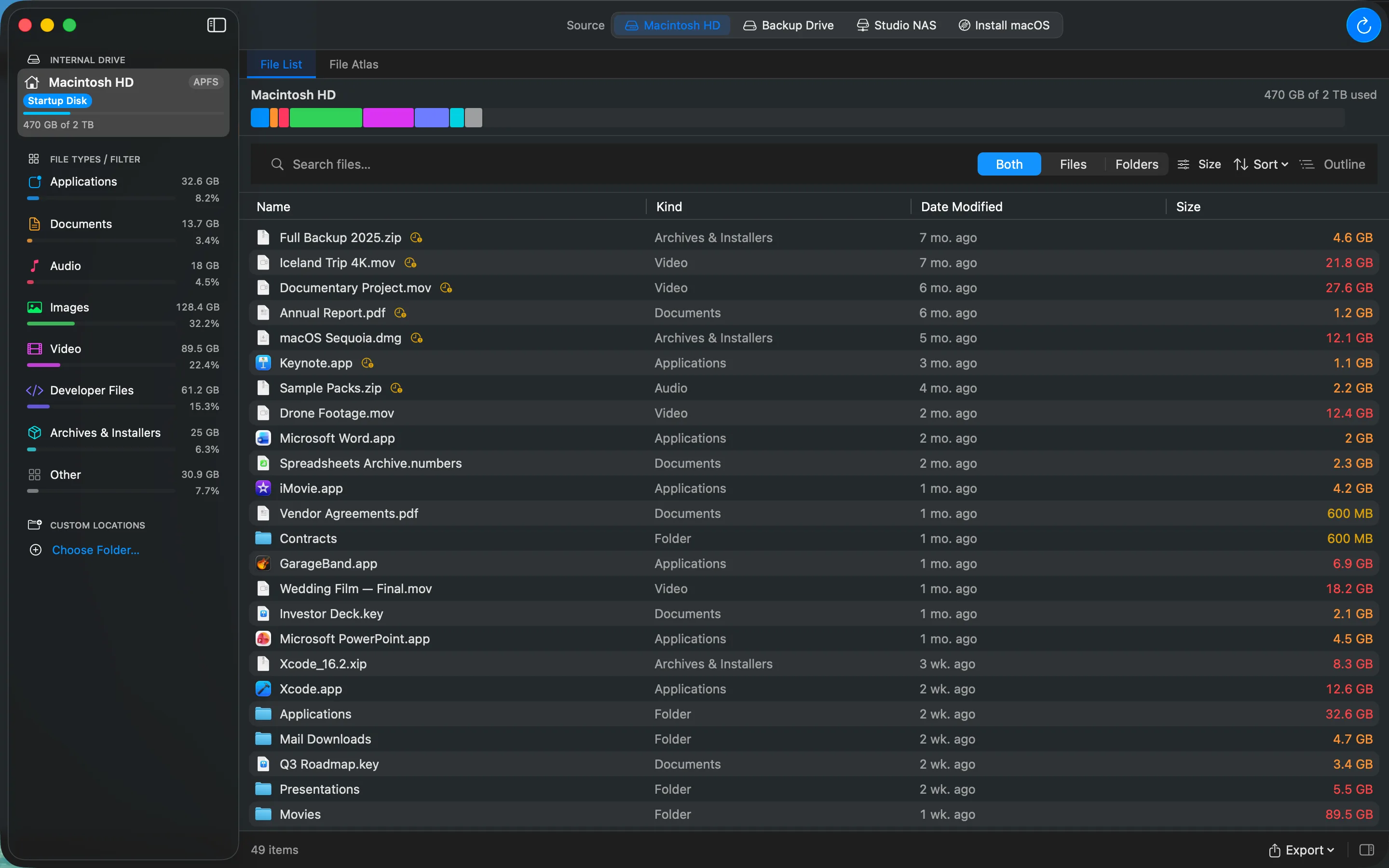Toggle the inspector panel icon in the status bar
1389x868 pixels.
[x=1367, y=850]
